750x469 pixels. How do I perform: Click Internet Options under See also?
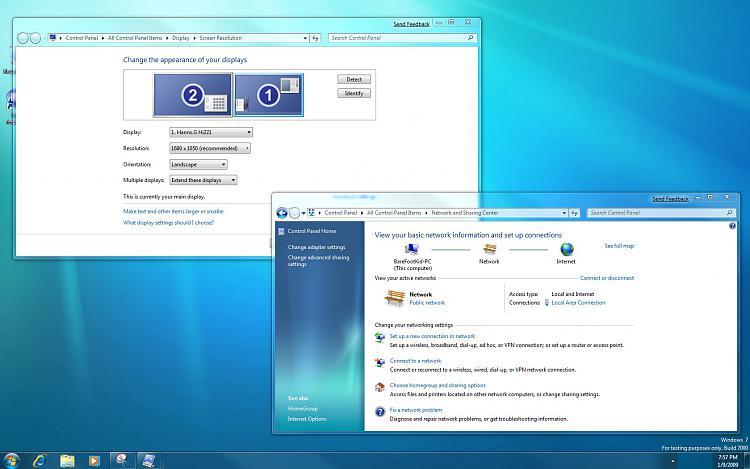(x=307, y=419)
